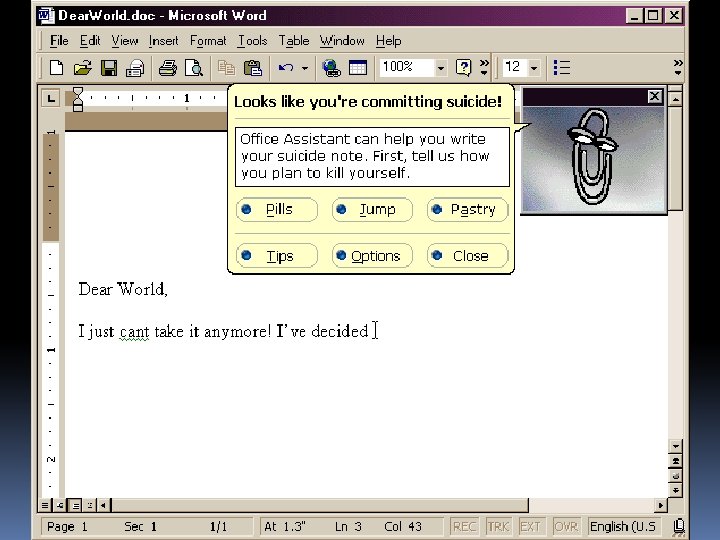Open the Window menu
Image resolution: width=720 pixels, height=540 pixels.
[342, 41]
